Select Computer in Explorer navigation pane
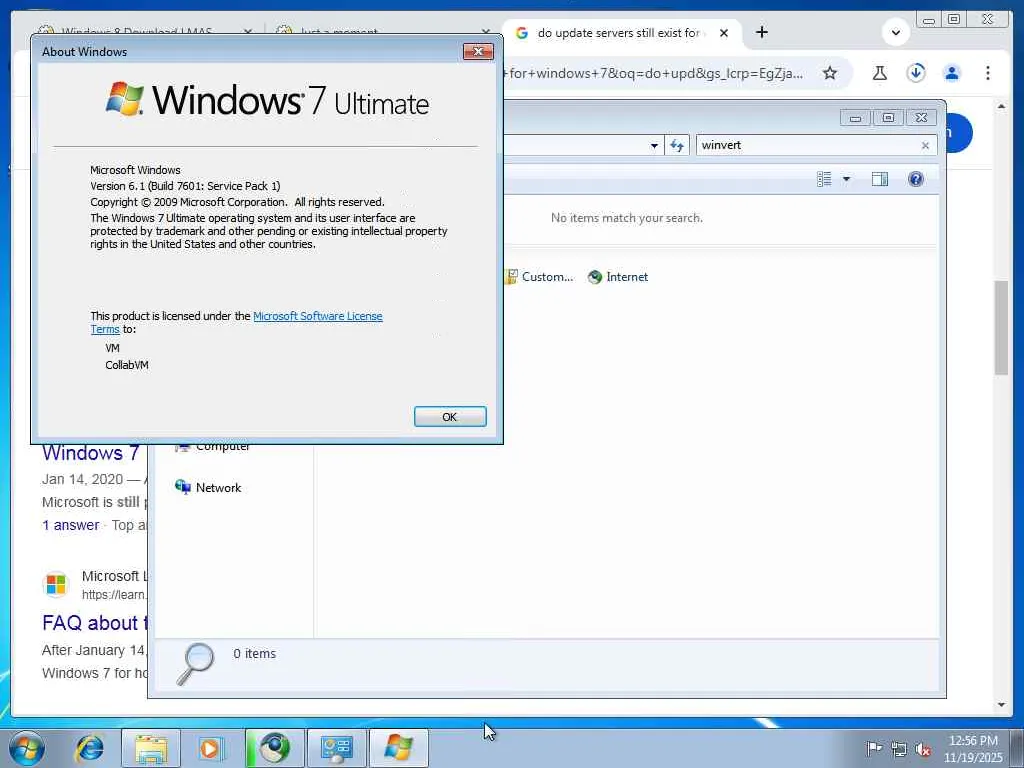 [213, 447]
